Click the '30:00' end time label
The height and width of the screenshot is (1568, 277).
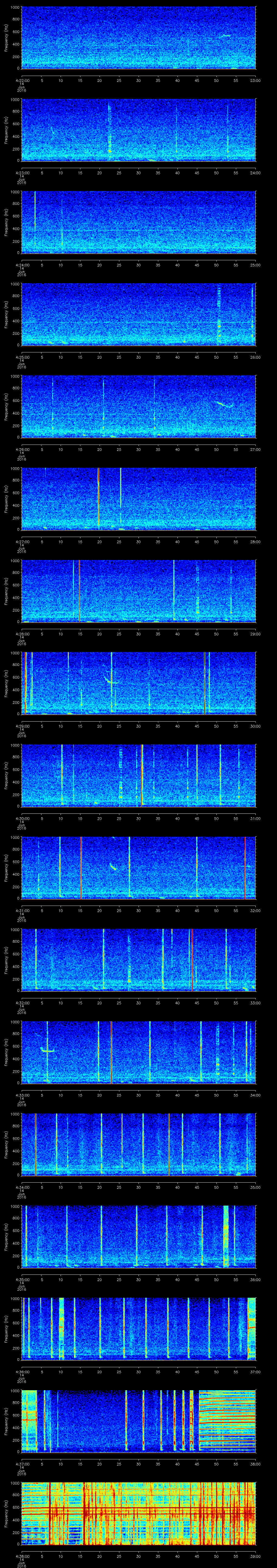tap(255, 726)
